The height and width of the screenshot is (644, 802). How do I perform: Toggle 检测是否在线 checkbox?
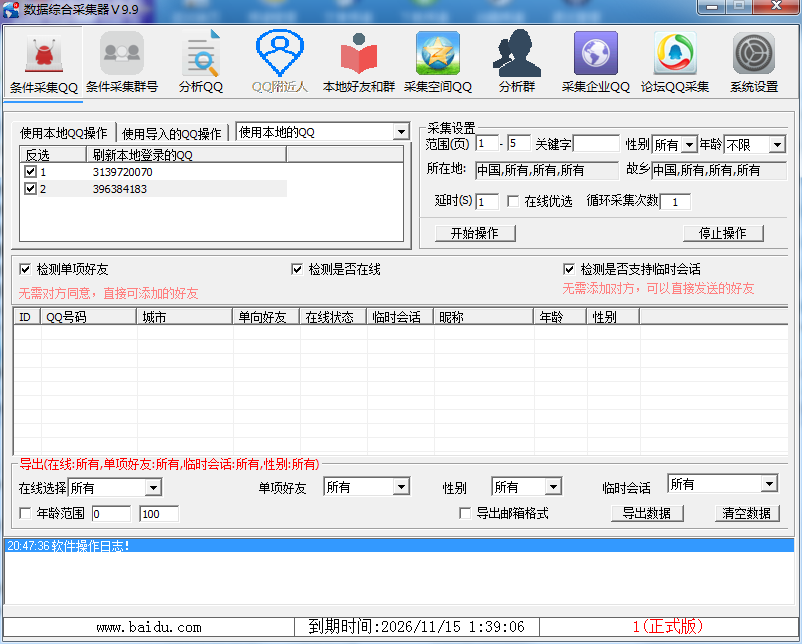tap(297, 269)
